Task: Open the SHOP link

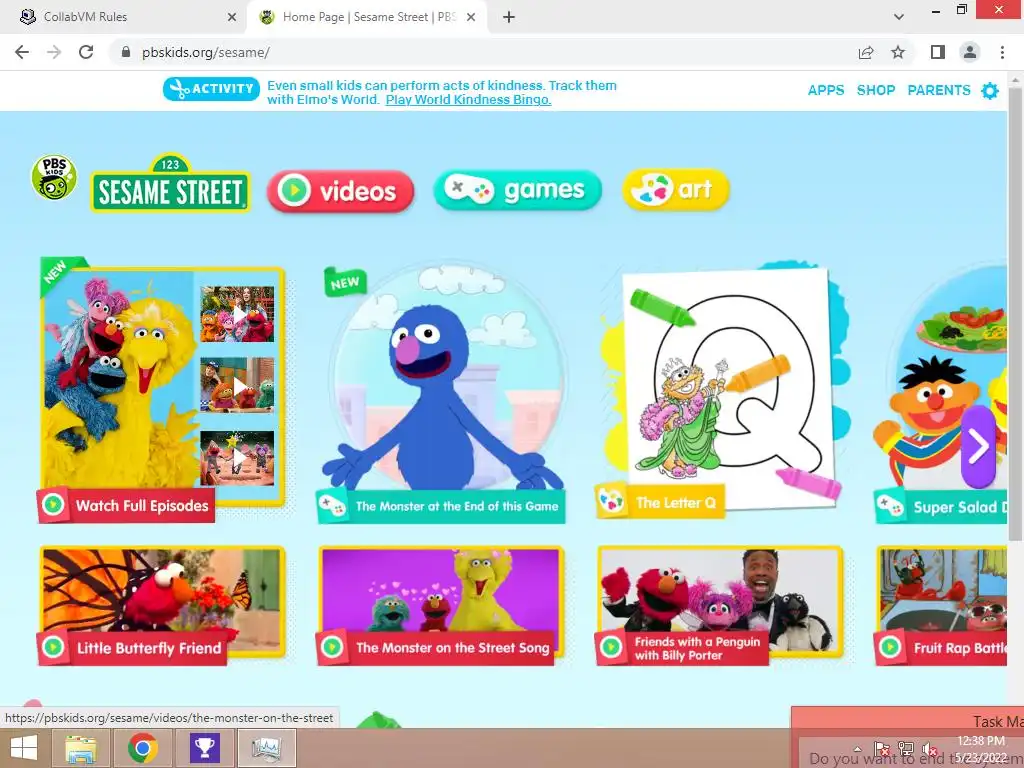Action: pos(876,90)
